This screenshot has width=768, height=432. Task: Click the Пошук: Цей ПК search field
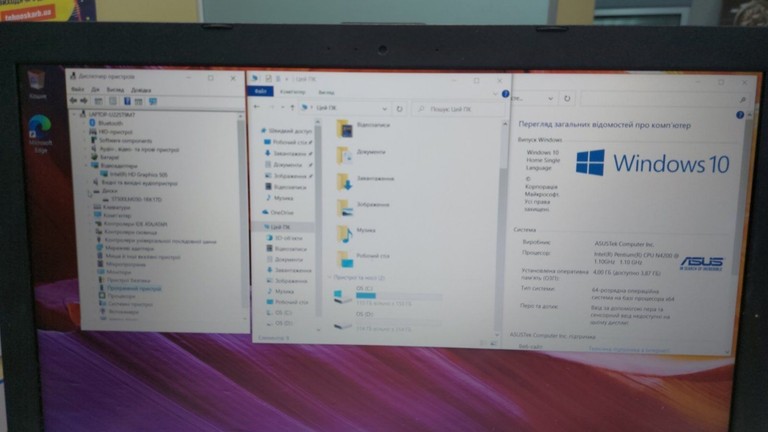click(x=458, y=109)
